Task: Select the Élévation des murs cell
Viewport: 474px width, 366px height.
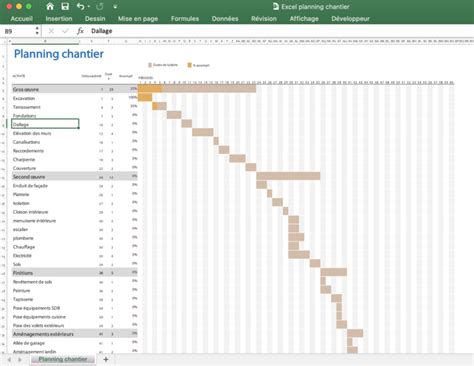Action: 45,133
